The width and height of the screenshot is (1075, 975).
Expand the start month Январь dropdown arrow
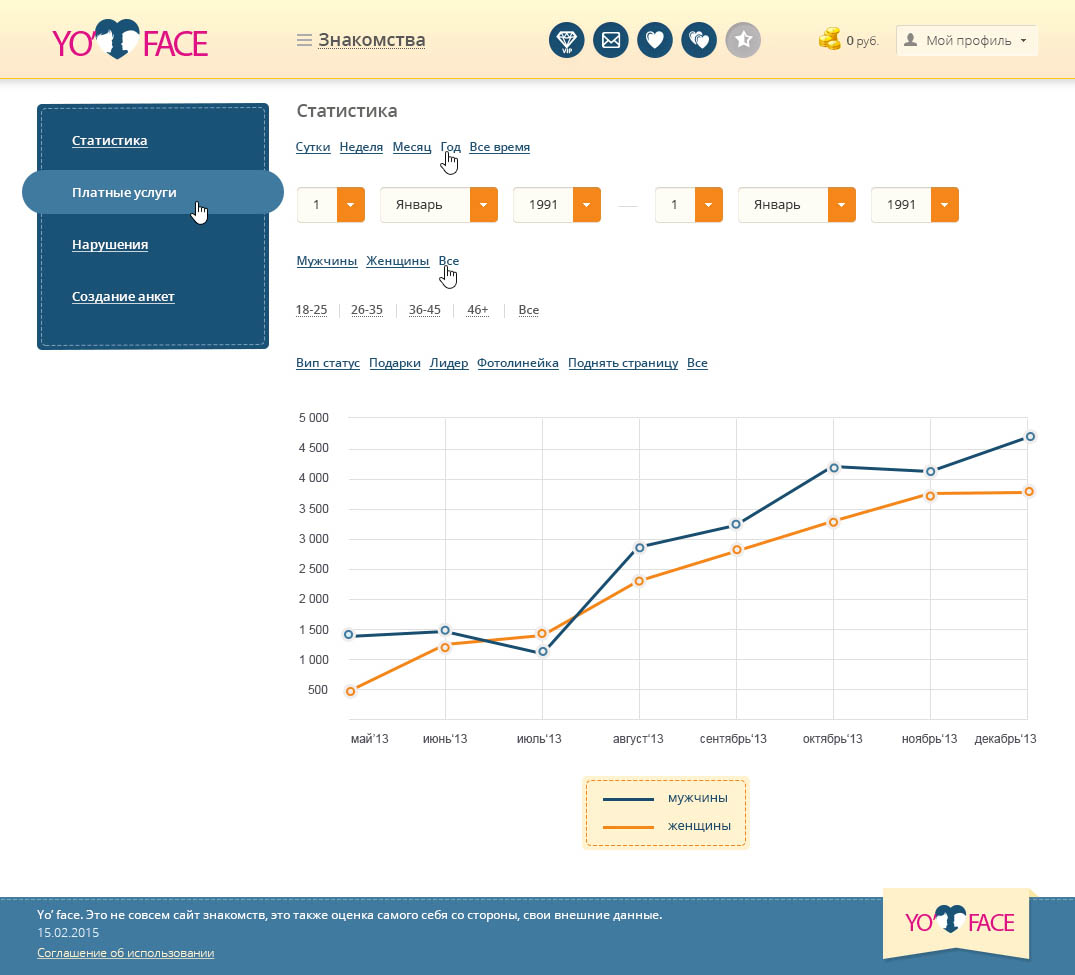click(483, 204)
